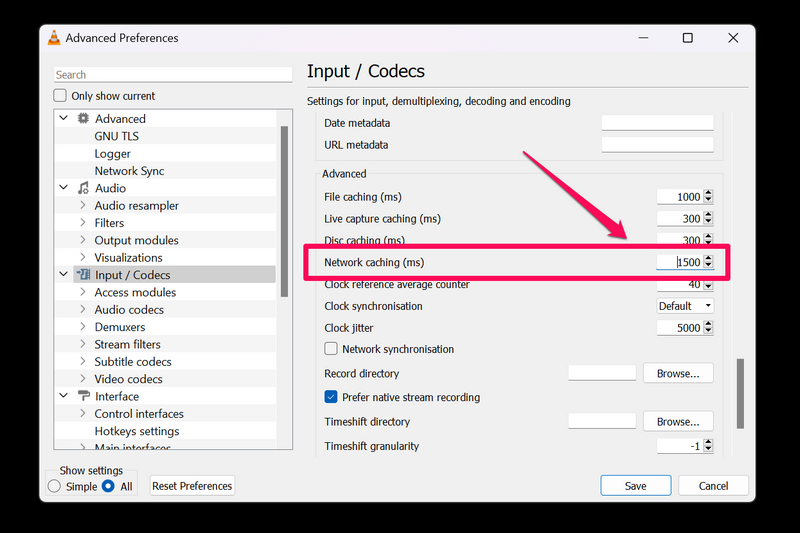Click the Input / Codecs tree icon
The width and height of the screenshot is (800, 533).
tap(83, 275)
